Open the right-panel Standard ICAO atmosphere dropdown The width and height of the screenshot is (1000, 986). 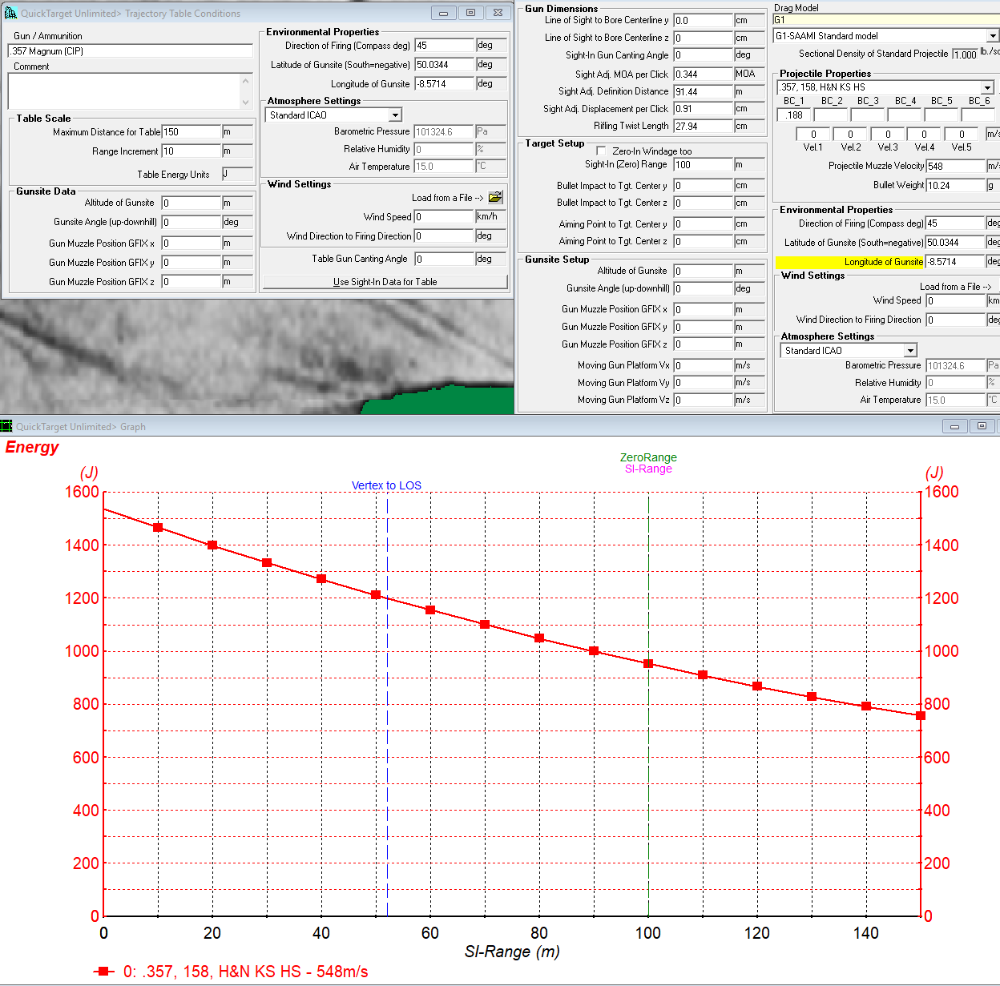point(911,351)
